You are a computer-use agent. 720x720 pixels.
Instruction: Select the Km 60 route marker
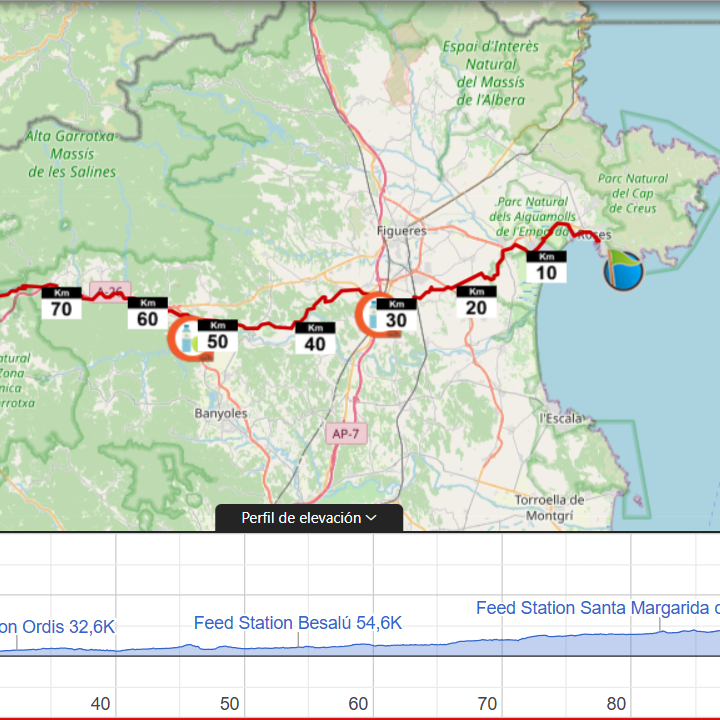pyautogui.click(x=148, y=313)
